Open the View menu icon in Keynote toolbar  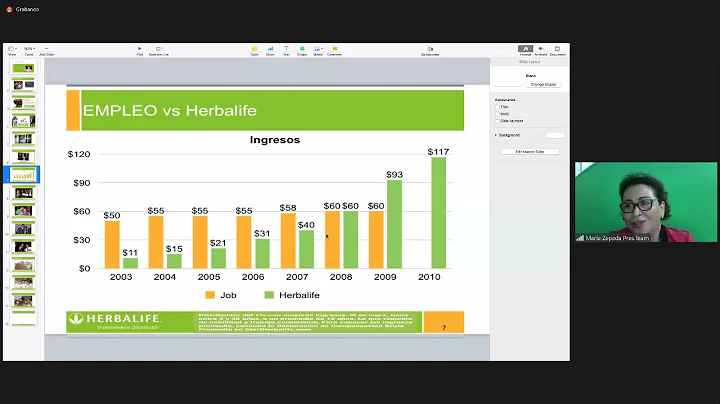pos(12,49)
